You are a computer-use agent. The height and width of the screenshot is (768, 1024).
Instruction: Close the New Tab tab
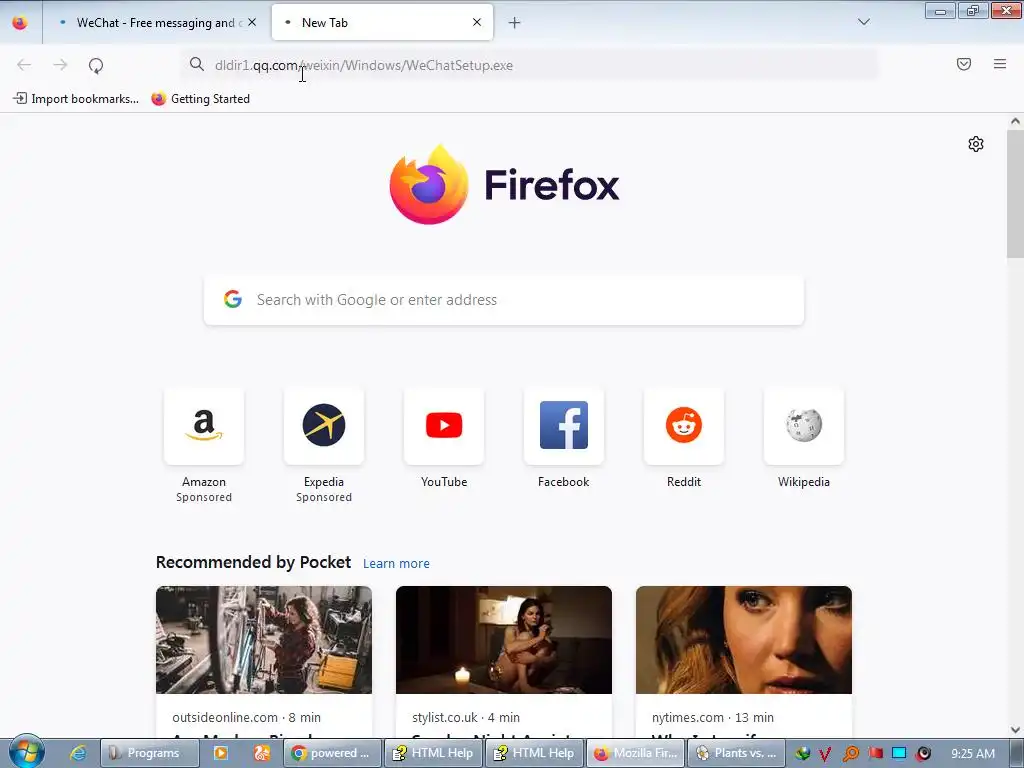pos(477,22)
